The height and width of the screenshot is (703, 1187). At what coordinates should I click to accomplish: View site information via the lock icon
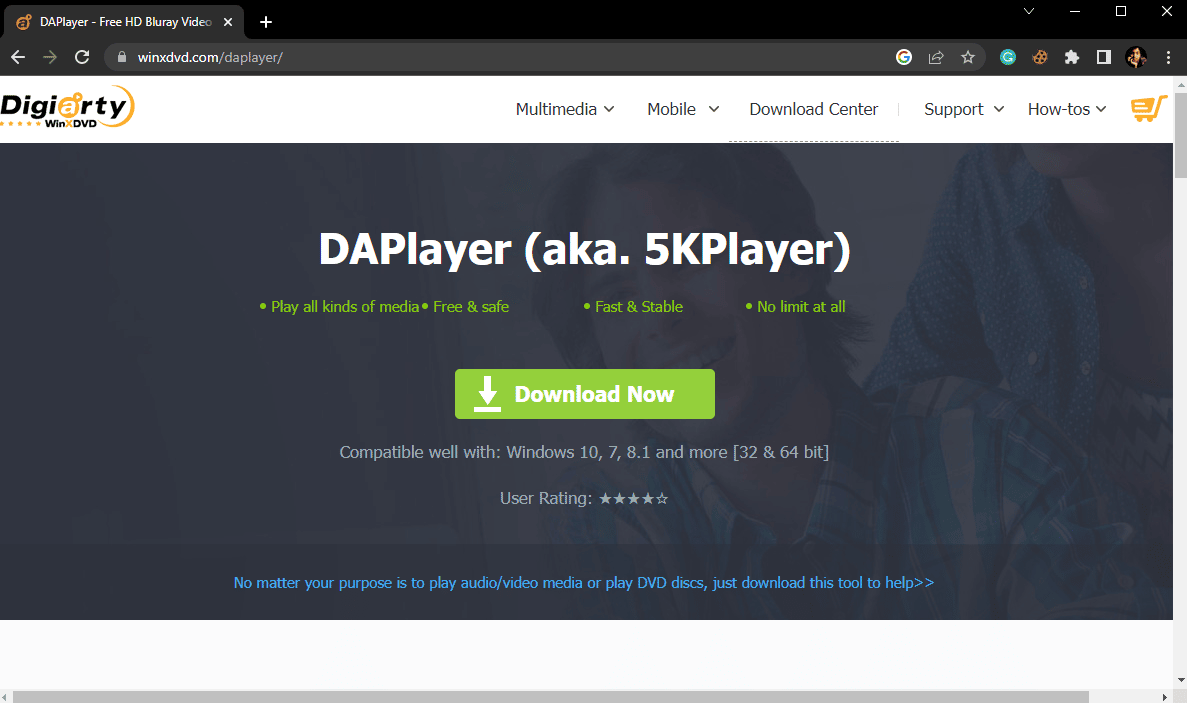(122, 58)
